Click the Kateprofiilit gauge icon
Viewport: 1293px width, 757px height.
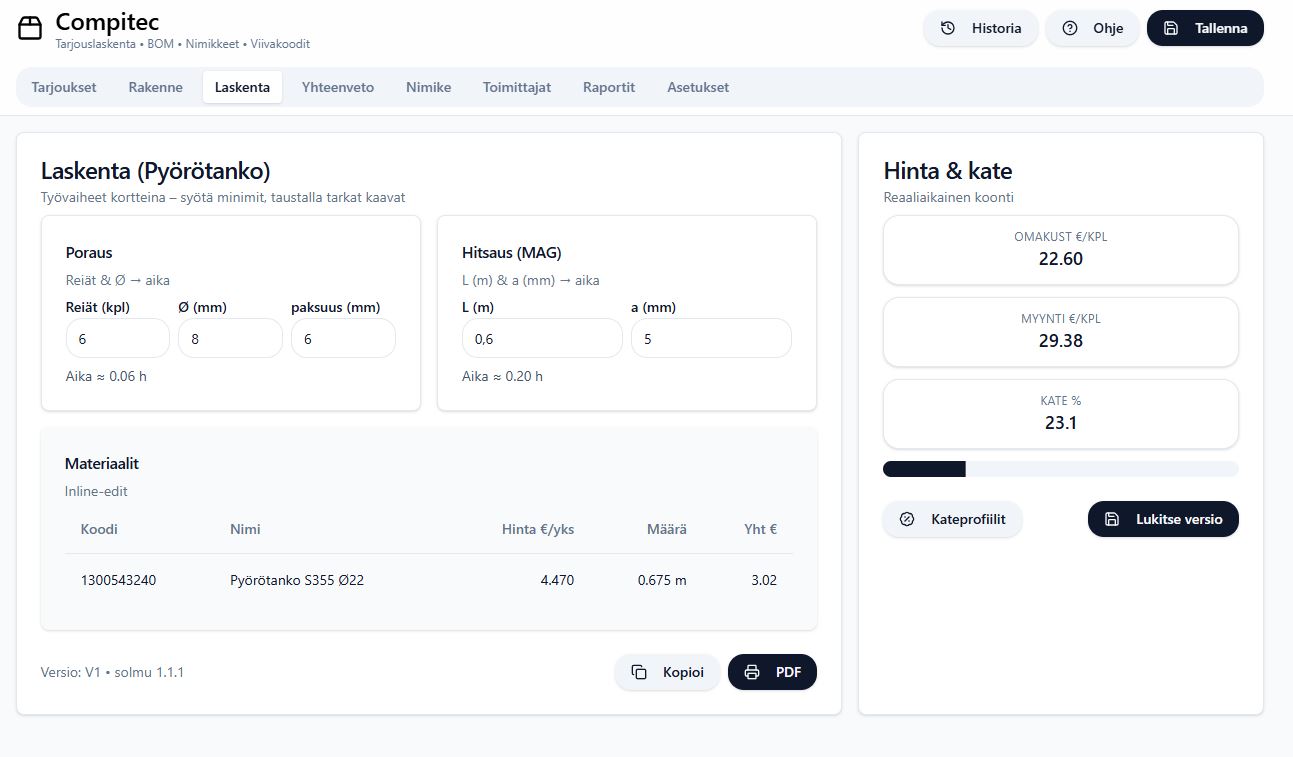907,519
